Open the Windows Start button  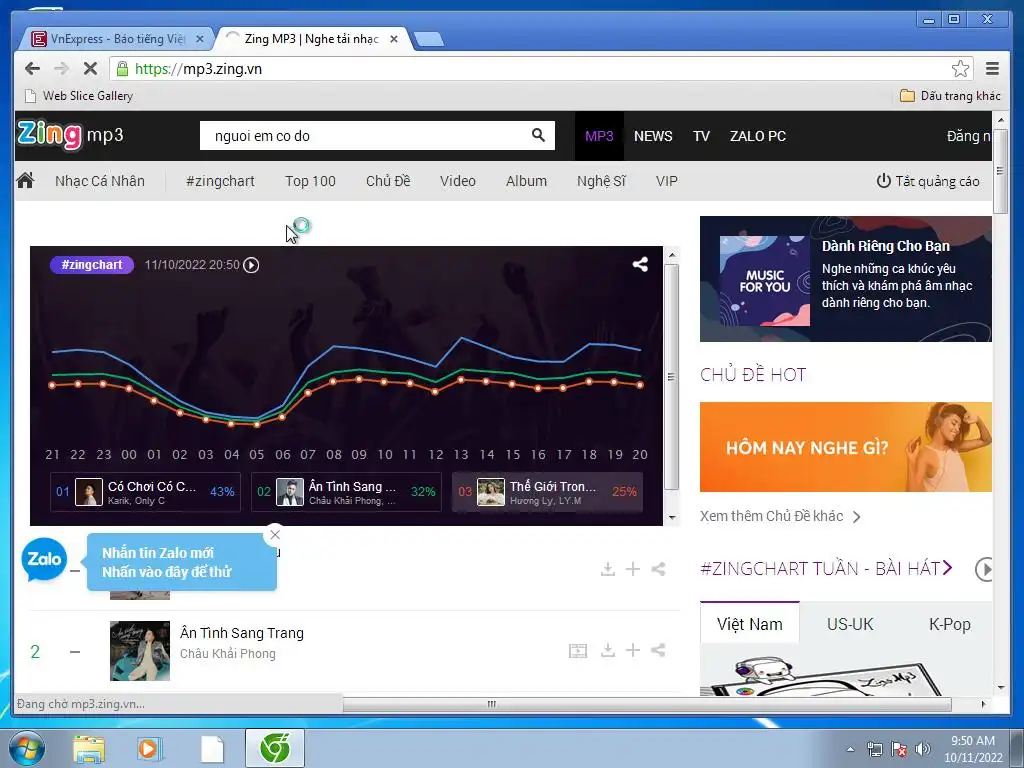tap(26, 748)
